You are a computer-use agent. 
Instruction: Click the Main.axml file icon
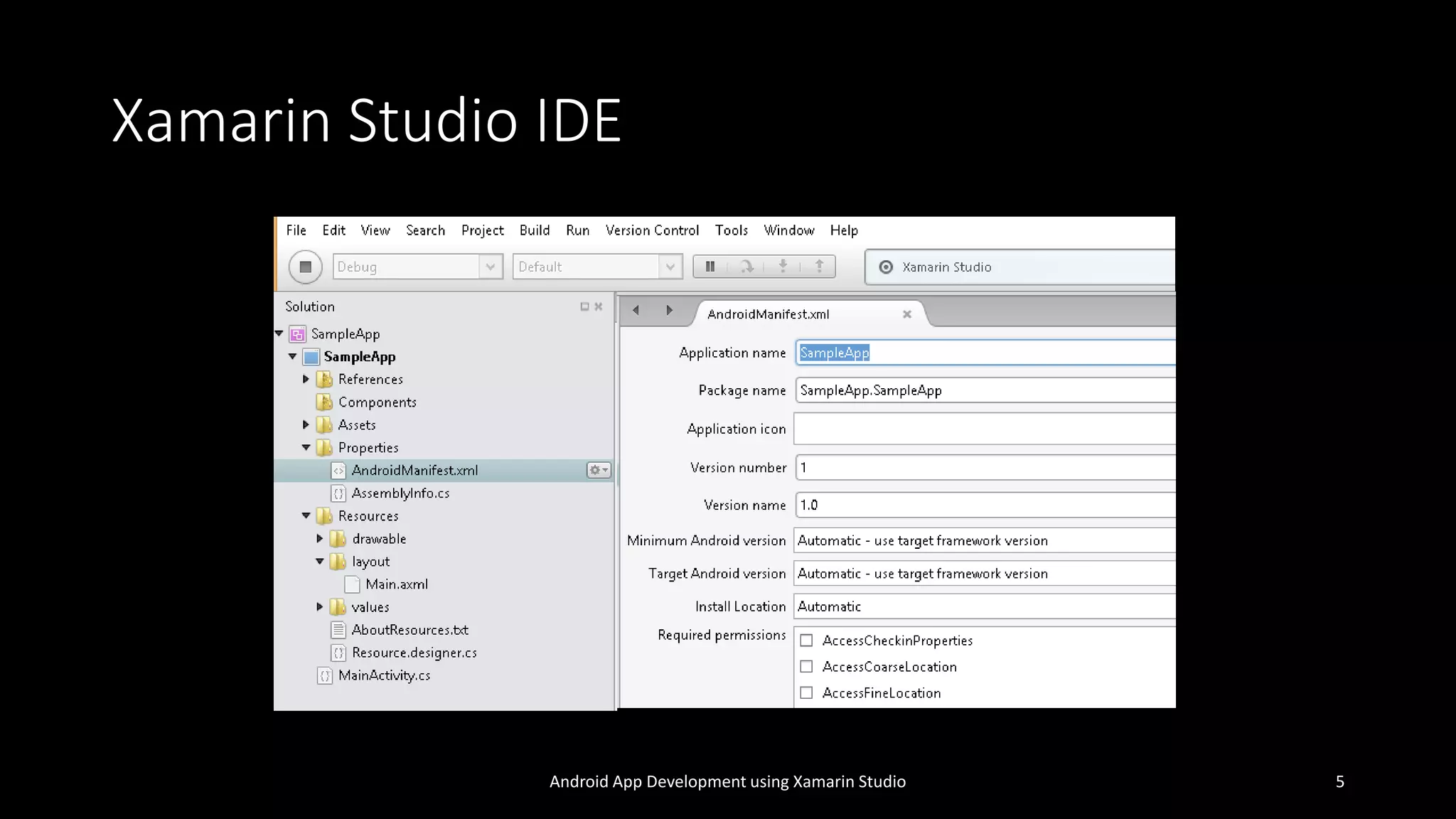(x=352, y=584)
